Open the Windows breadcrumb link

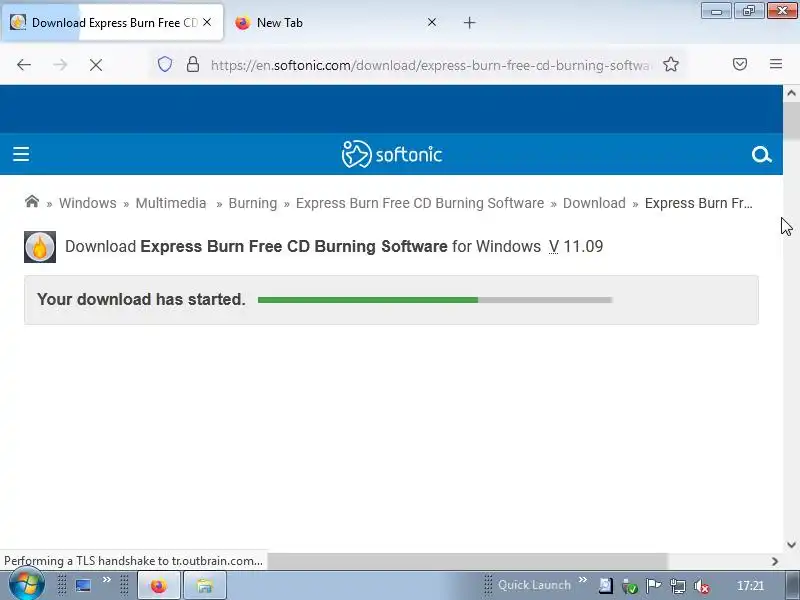pos(88,203)
